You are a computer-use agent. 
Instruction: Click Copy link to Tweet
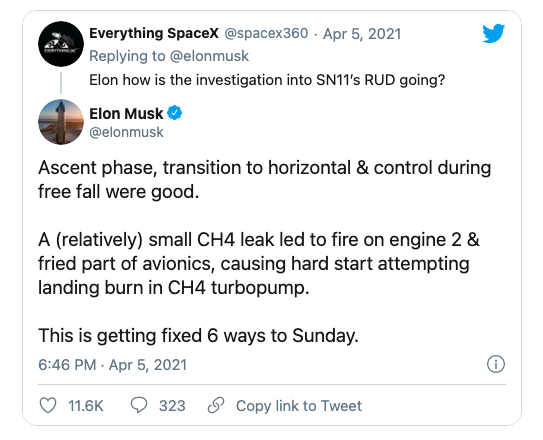299,406
